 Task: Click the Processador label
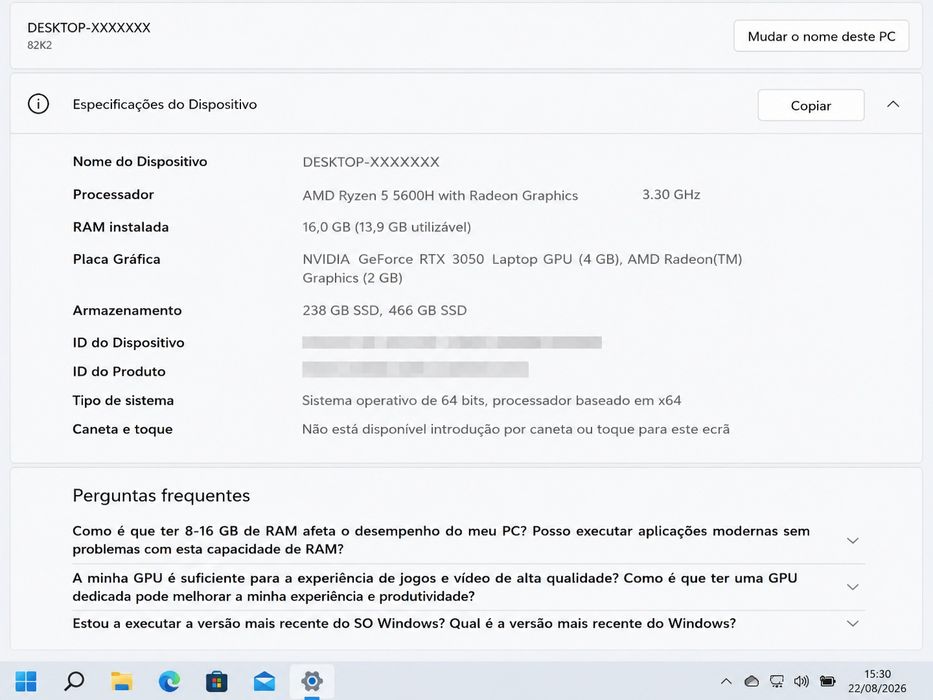pos(113,195)
